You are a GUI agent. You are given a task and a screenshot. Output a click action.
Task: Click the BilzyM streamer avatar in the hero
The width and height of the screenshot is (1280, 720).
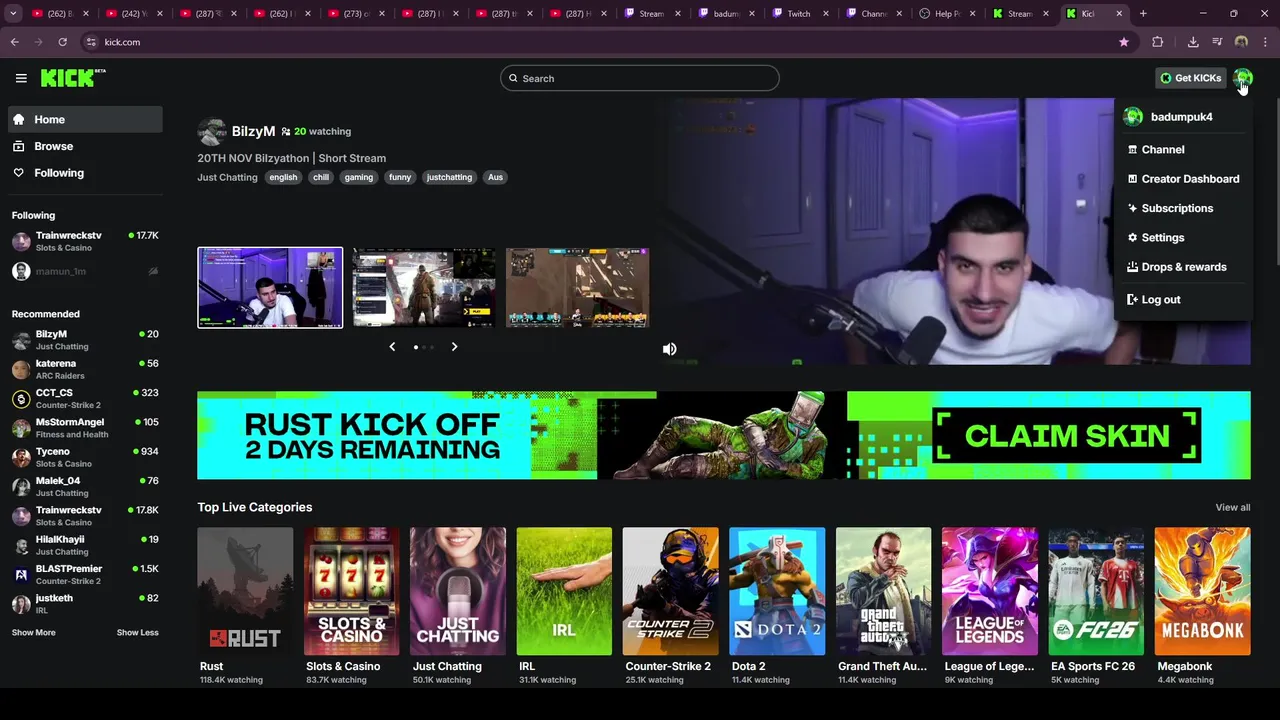pos(212,131)
